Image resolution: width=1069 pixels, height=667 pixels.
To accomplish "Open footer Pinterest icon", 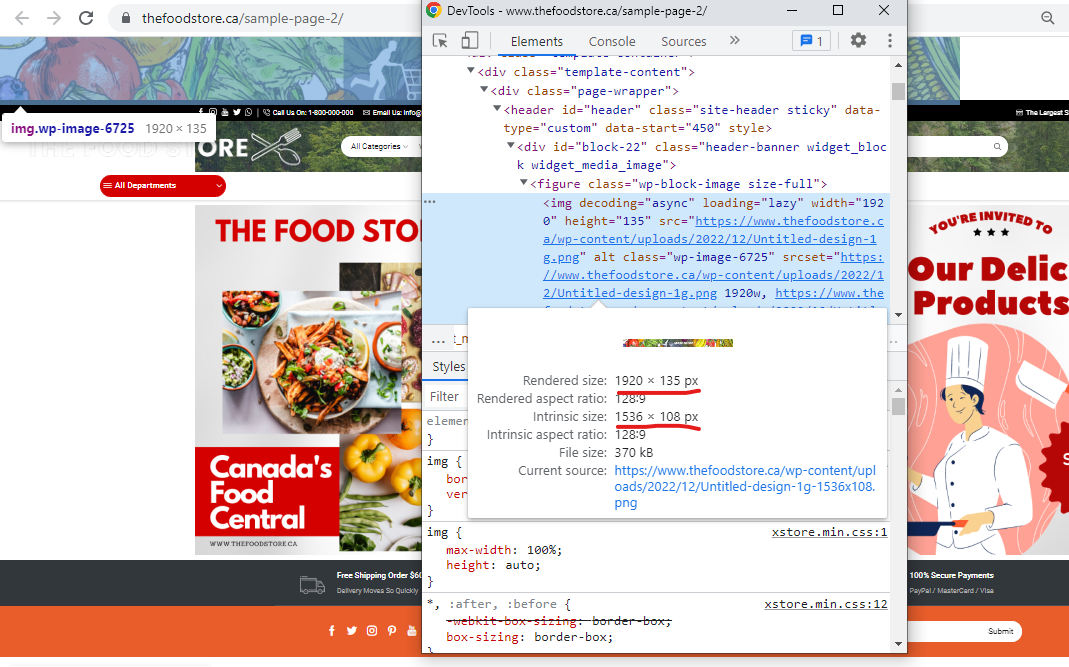I will pos(392,631).
